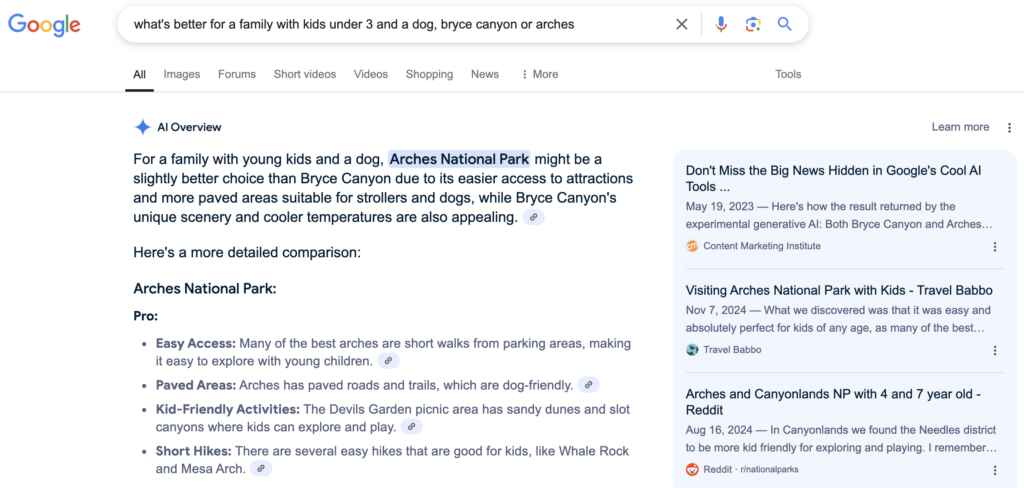Screen dimensions: 1024x488
Task: Click the Travel Babbo favicon
Action: (x=692, y=350)
